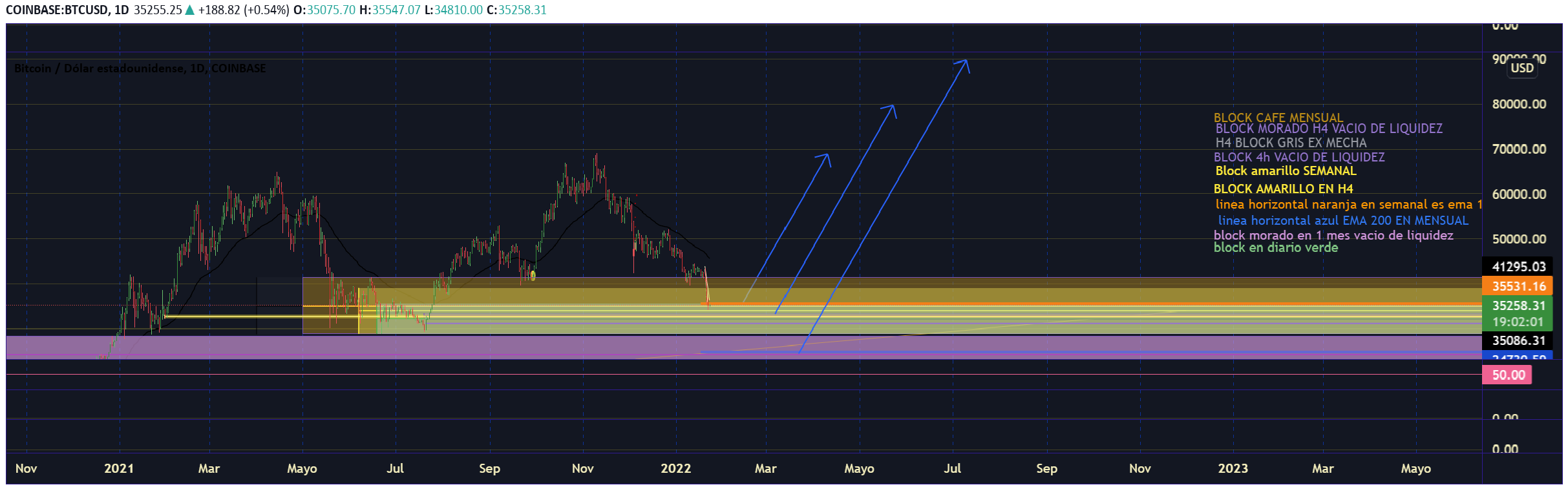Click the Mar label just after 2023
This screenshot has height=487, width=1568.
tap(1322, 469)
